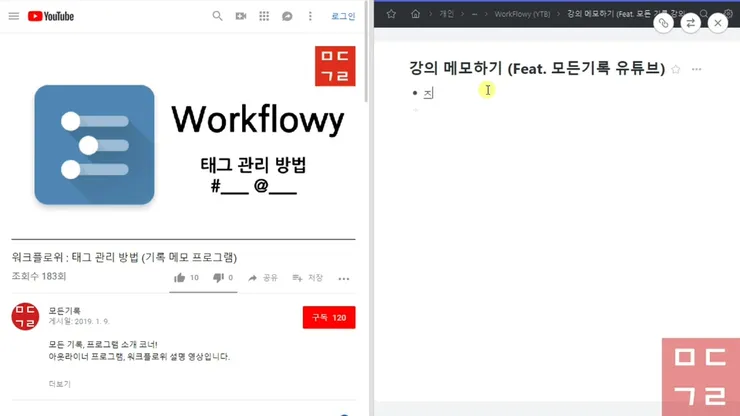Screen dimensions: 740x416
Task: Open WorkFlowy settings gear icon
Action: click(x=729, y=14)
